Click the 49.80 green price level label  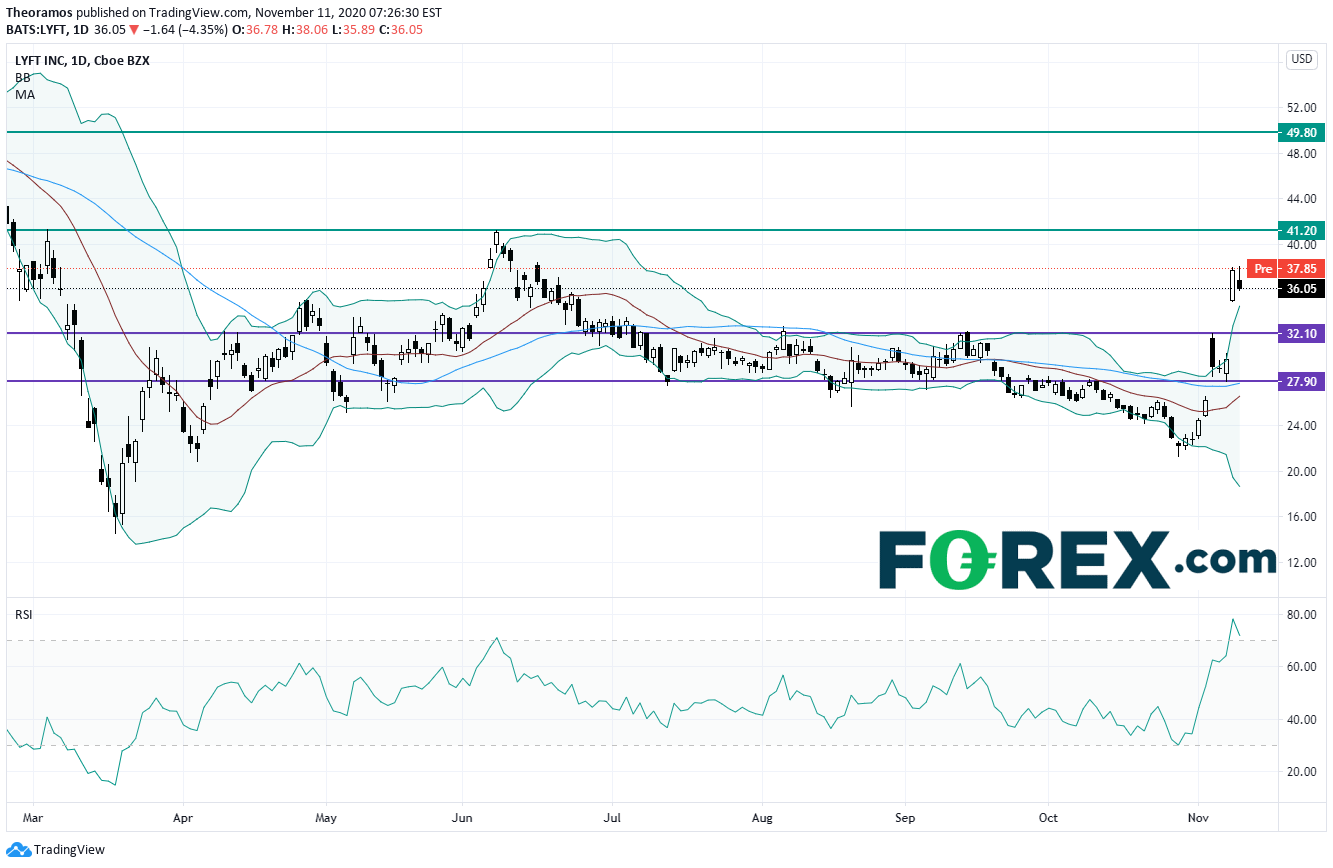[1302, 131]
